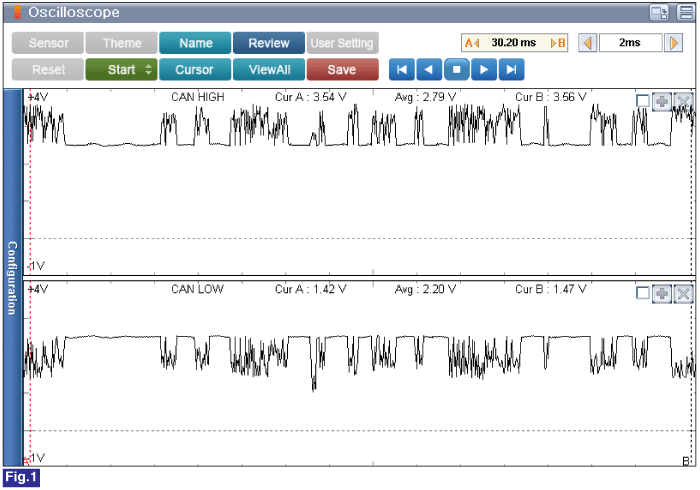Save the oscilloscope capture
The image size is (700, 490).
342,70
